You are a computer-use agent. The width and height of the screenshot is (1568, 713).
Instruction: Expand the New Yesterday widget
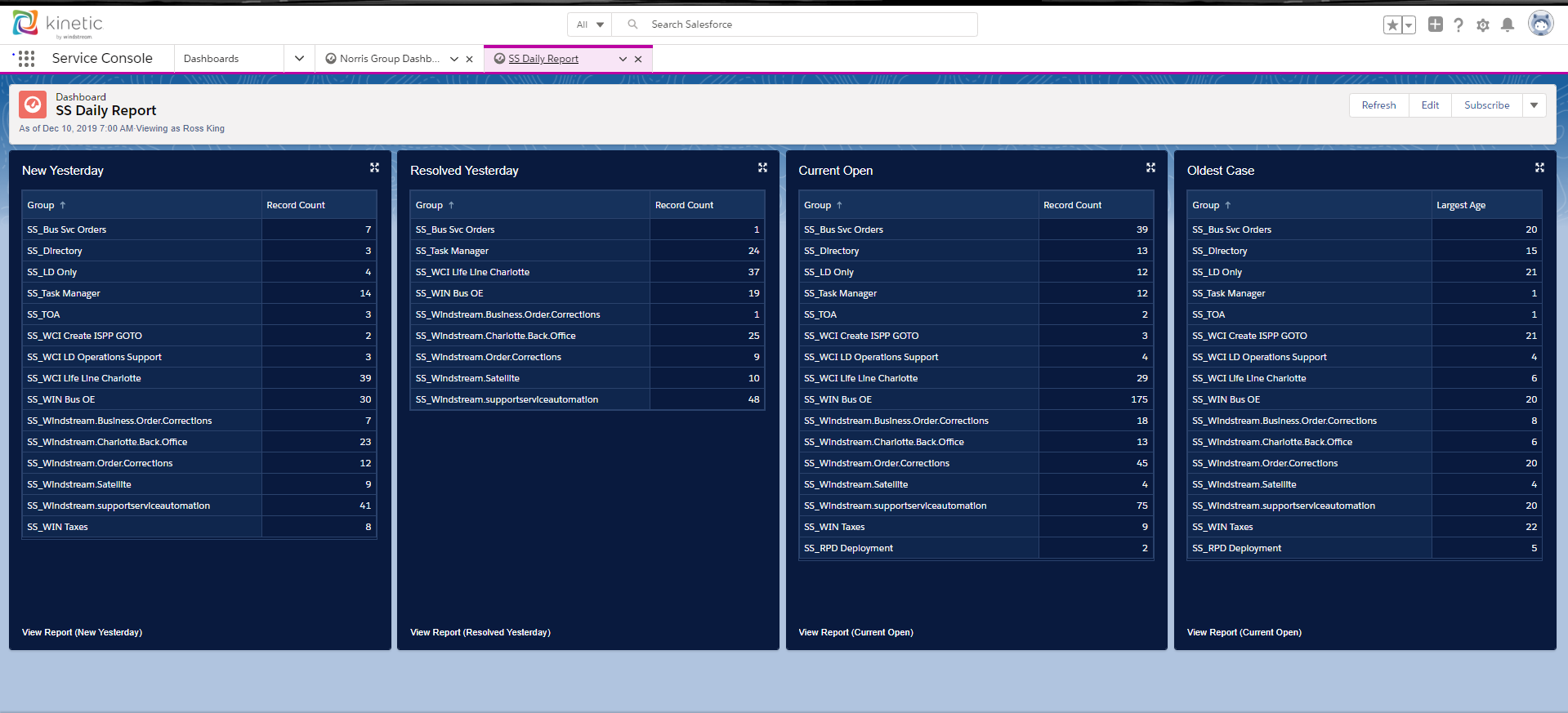pos(374,167)
